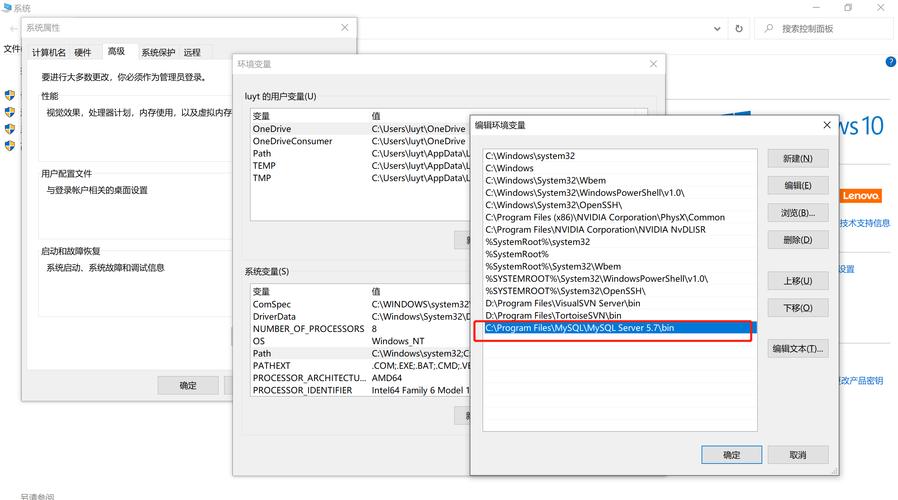Click the topmost shield icon in sidebar
Viewport: 898px width, 500px height.
(x=10, y=95)
